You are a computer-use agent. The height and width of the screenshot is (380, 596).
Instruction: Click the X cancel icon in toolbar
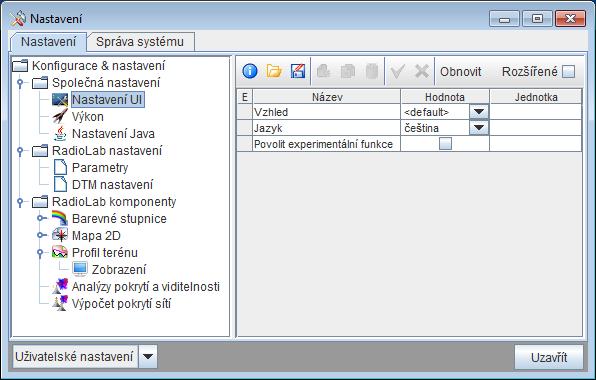click(422, 71)
